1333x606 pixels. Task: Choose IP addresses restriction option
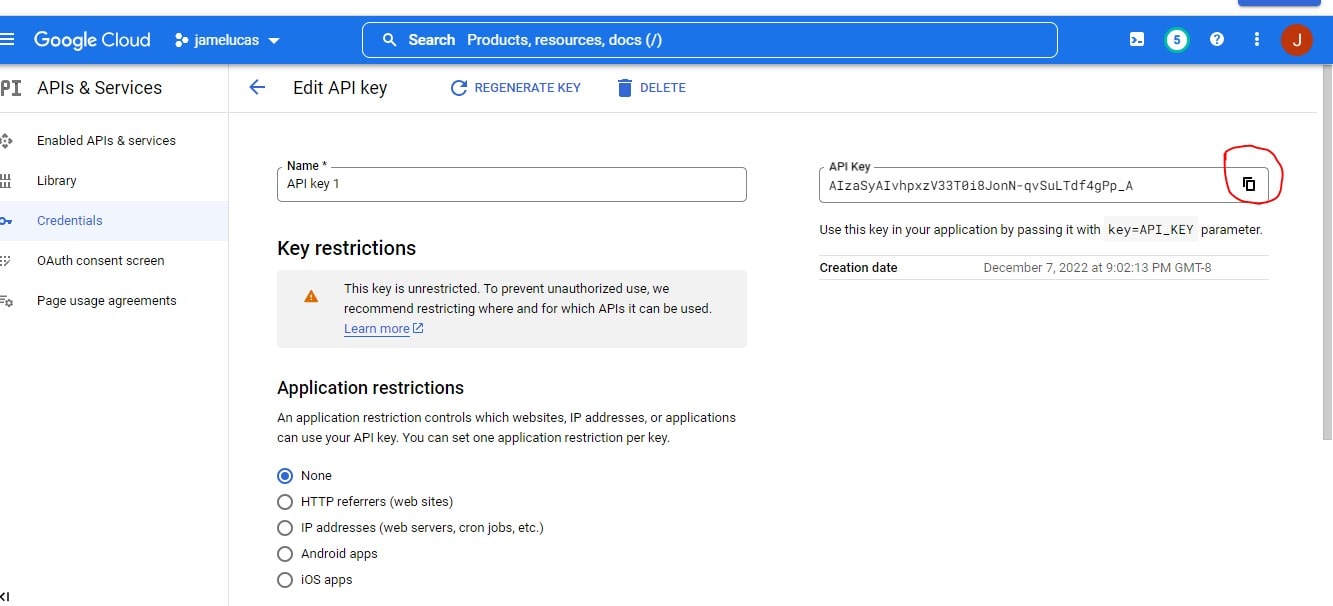pos(285,528)
